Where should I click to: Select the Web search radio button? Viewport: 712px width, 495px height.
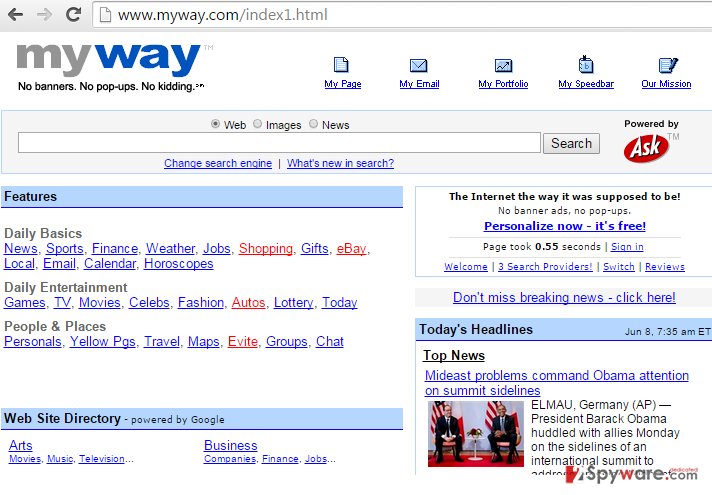(215, 124)
